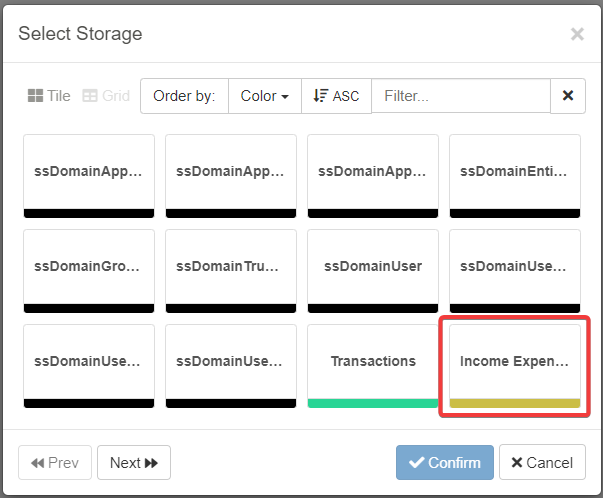Cancel the storage selection
The height and width of the screenshot is (498, 603).
(x=542, y=463)
